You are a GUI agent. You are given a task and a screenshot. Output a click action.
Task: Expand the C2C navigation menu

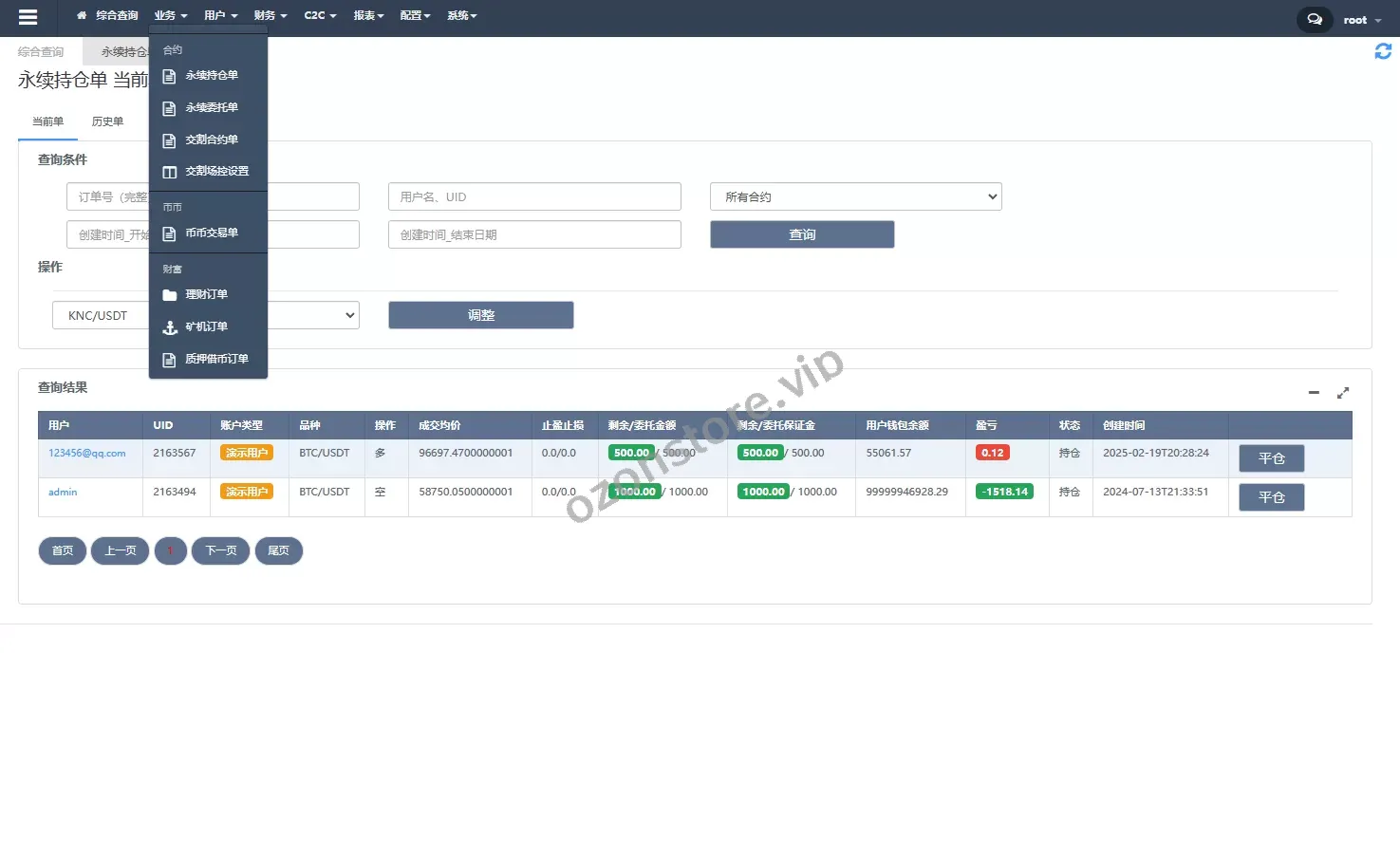[320, 16]
